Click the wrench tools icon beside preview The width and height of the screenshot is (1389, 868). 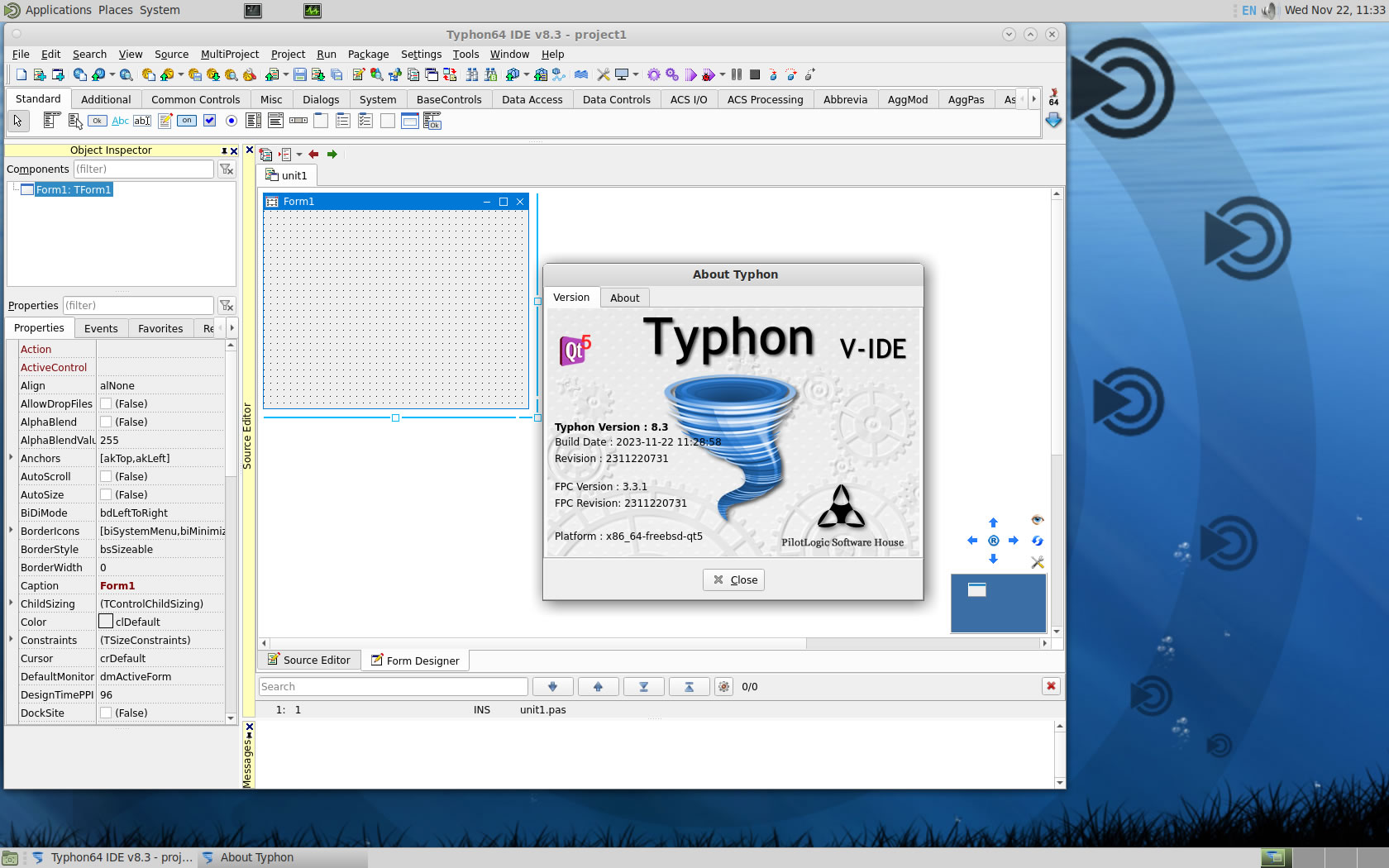(1038, 562)
